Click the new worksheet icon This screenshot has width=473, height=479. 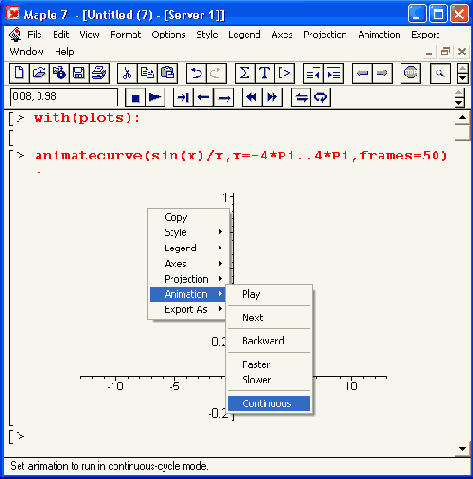pos(19,73)
